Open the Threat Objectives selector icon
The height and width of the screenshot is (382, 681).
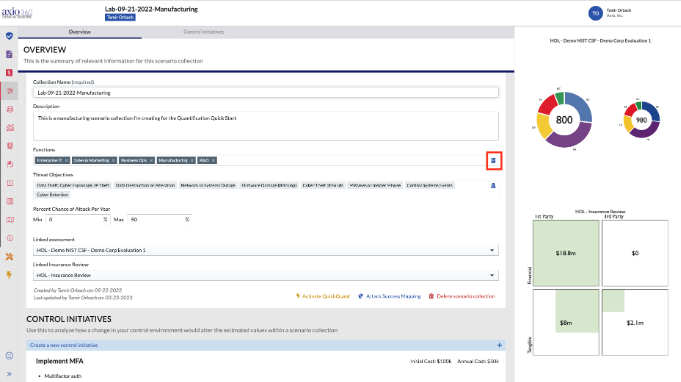[x=493, y=185]
